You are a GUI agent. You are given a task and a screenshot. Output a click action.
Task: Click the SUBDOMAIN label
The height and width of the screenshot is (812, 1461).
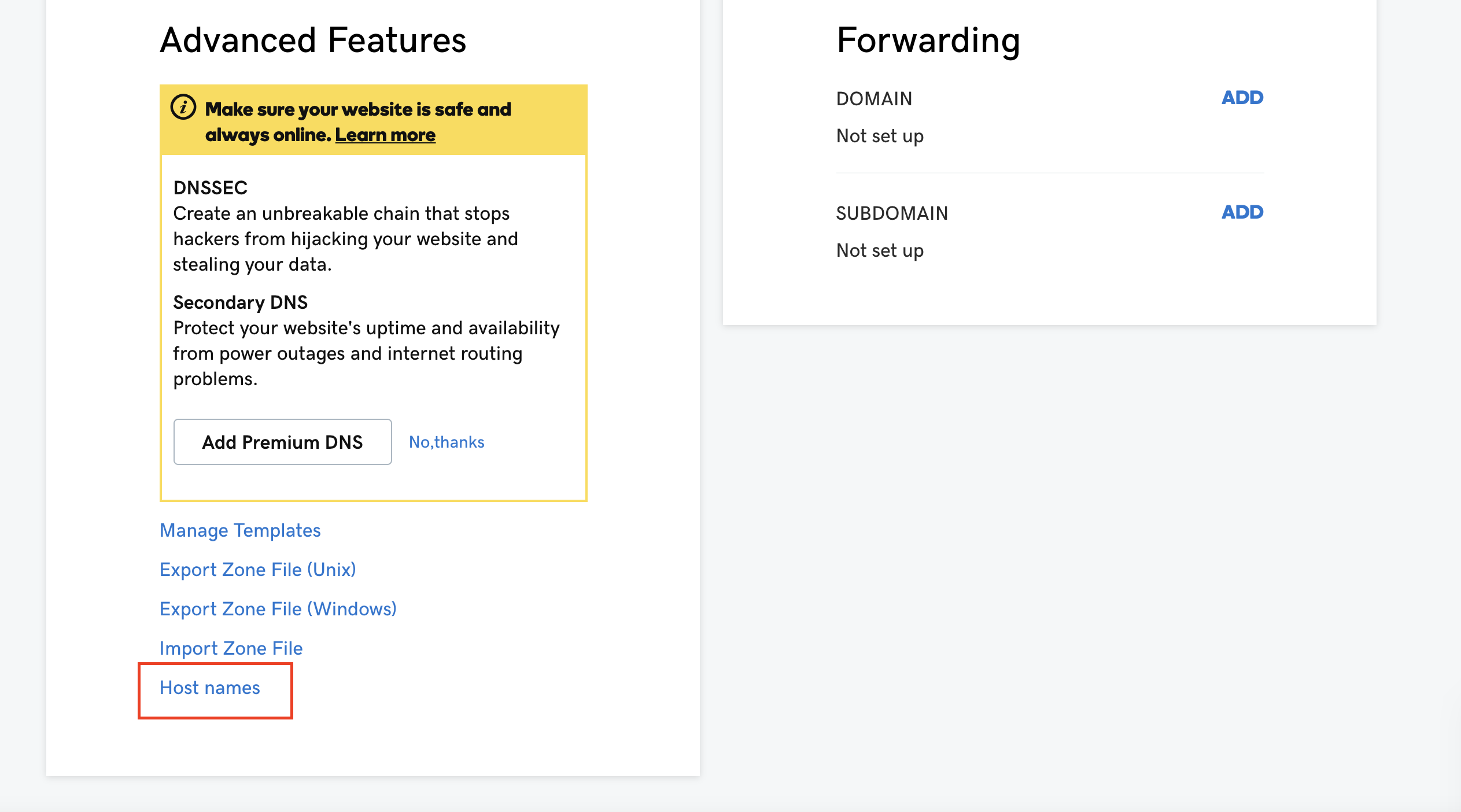[892, 213]
